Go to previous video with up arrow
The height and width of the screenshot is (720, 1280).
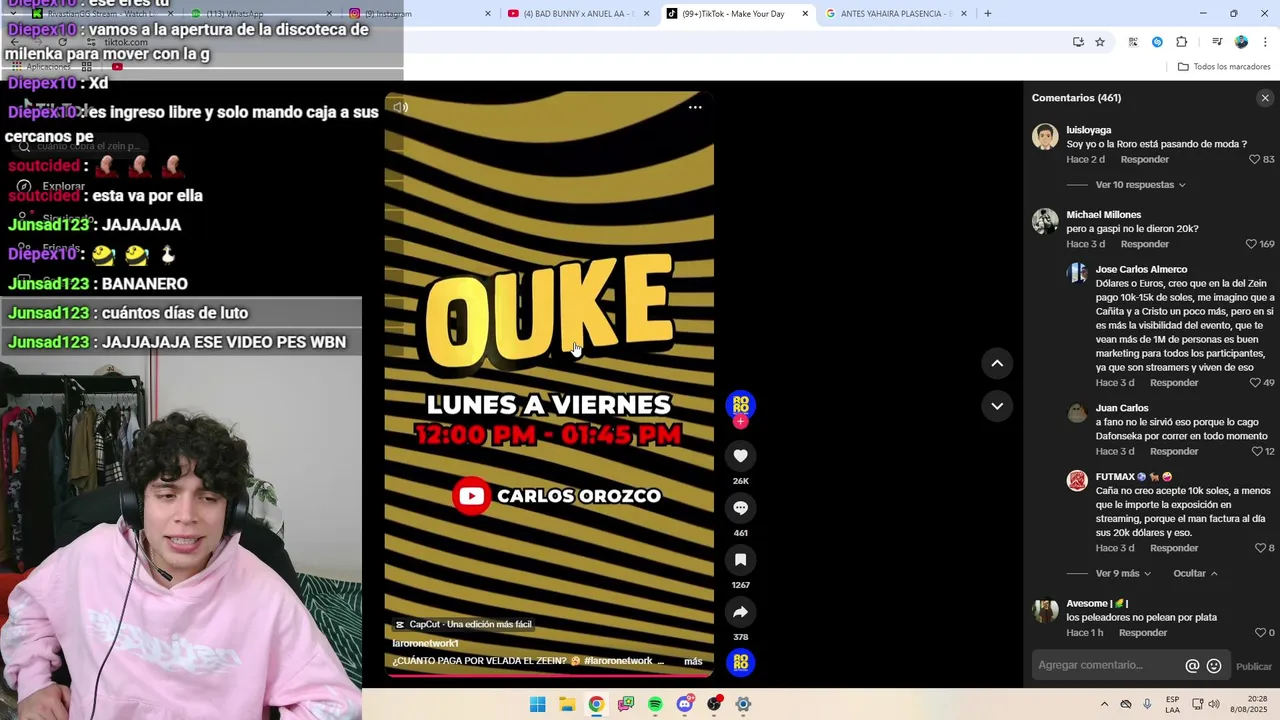[x=997, y=363]
